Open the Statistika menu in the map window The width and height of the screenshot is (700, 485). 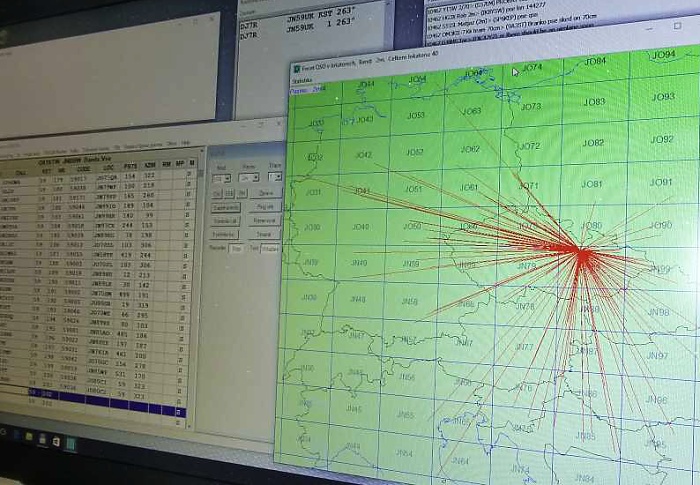302,81
